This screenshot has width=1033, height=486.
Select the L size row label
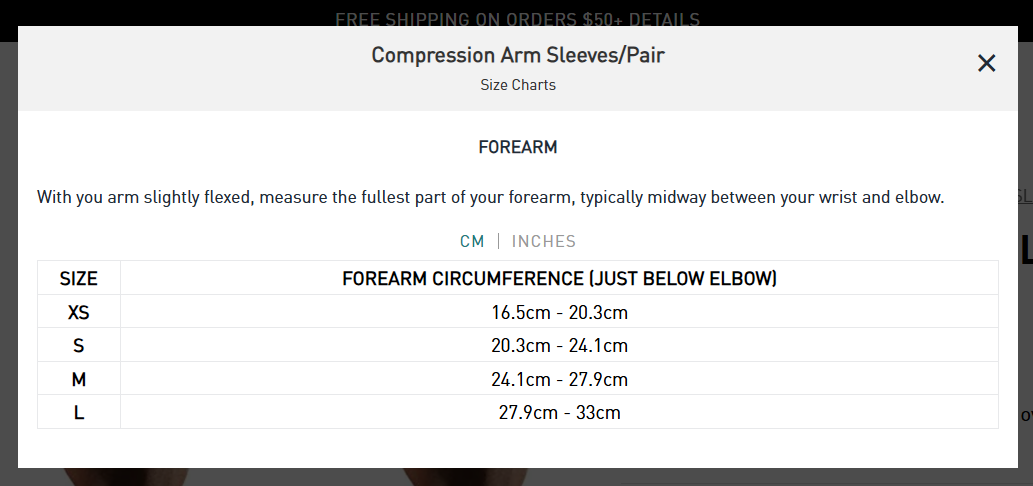click(x=78, y=412)
